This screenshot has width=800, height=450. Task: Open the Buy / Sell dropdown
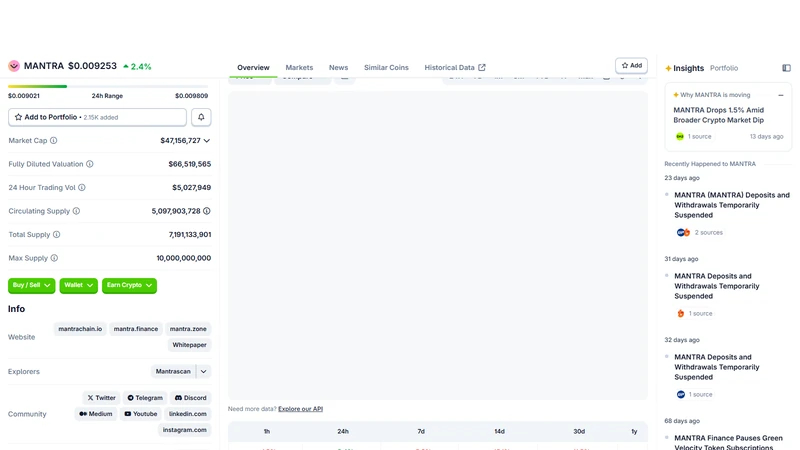tap(32, 285)
